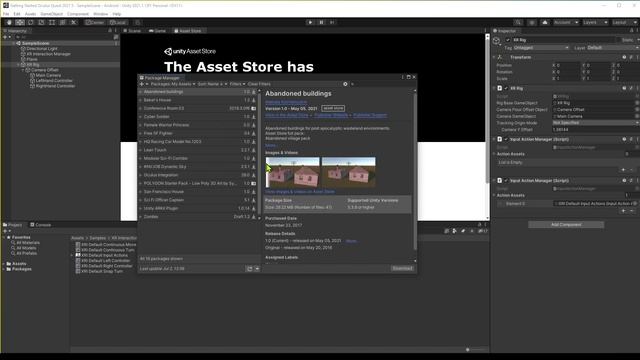Open Packages: My Assets dropdown
640x360 pixels.
173,84
